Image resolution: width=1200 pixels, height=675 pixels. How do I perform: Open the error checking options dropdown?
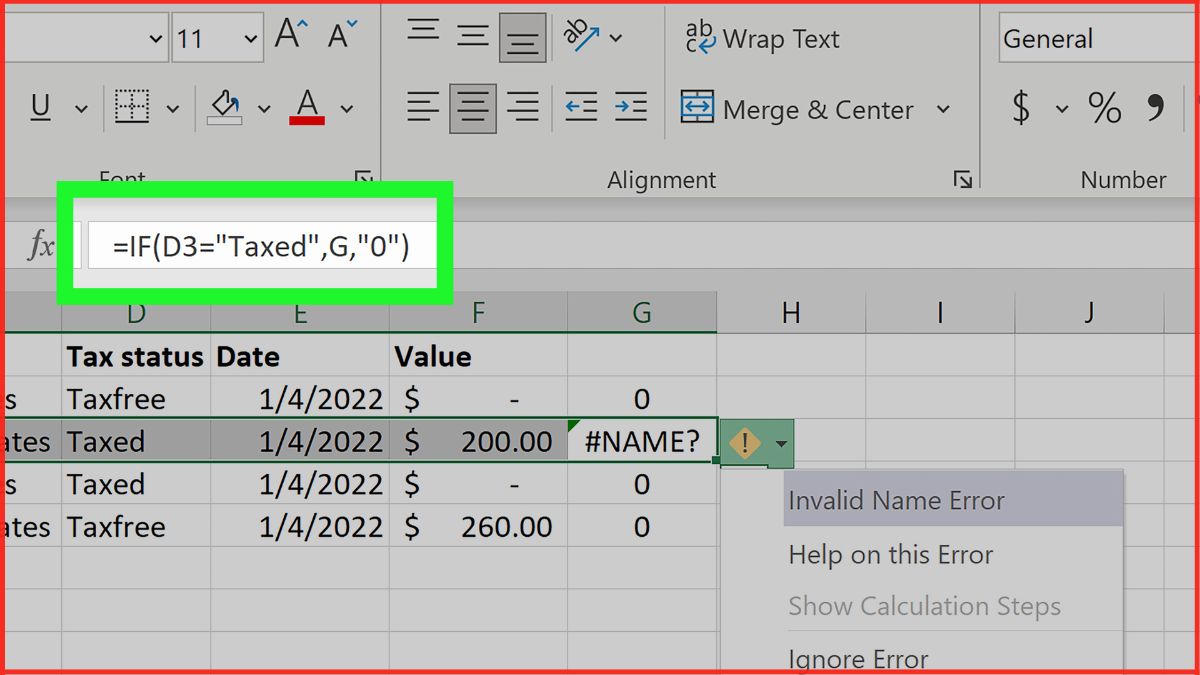[781, 444]
